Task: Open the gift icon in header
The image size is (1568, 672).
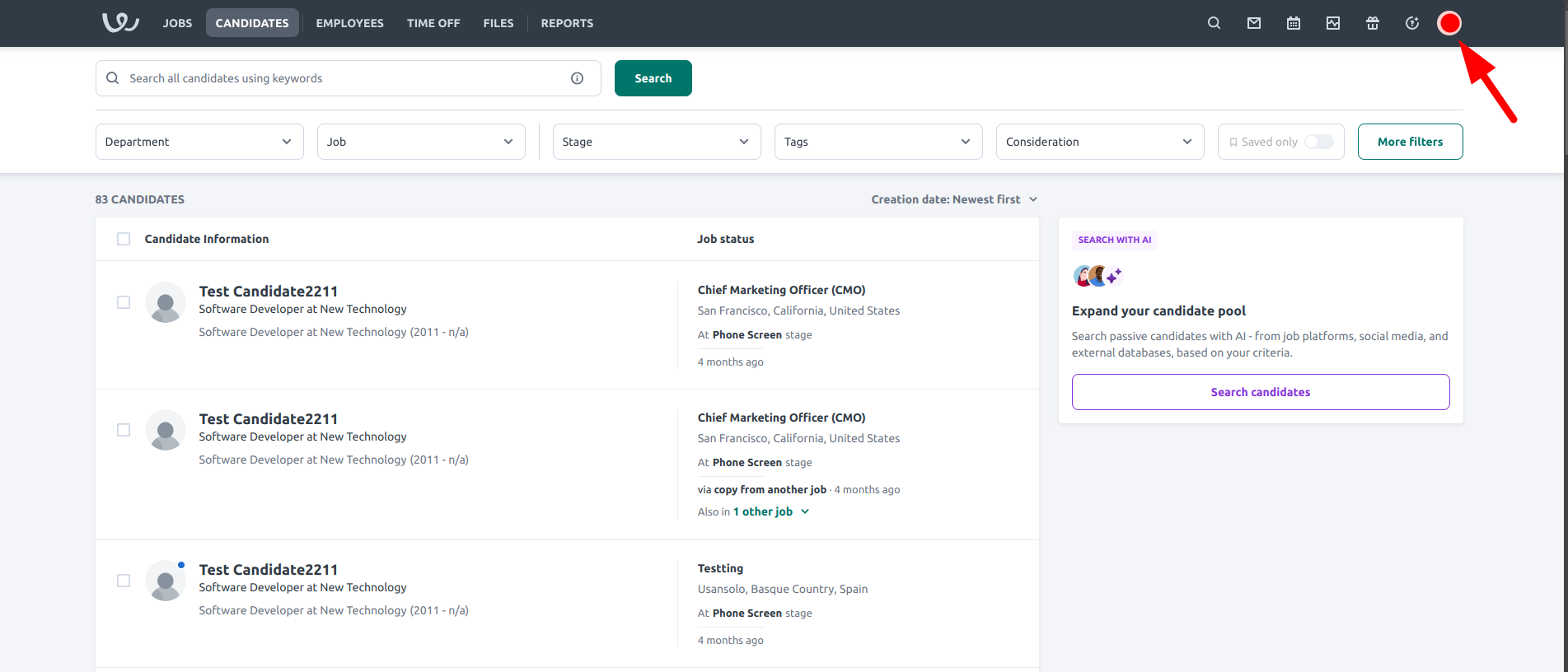Action: coord(1373,23)
